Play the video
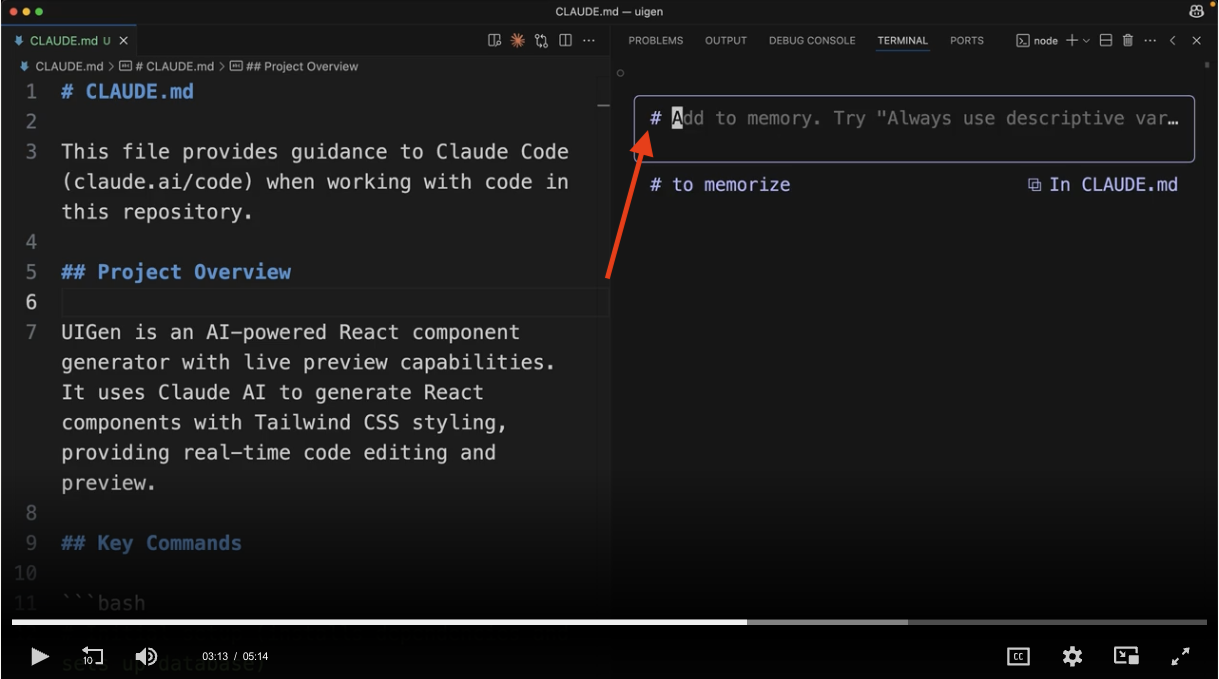This screenshot has height=679, width=1219. coord(40,656)
